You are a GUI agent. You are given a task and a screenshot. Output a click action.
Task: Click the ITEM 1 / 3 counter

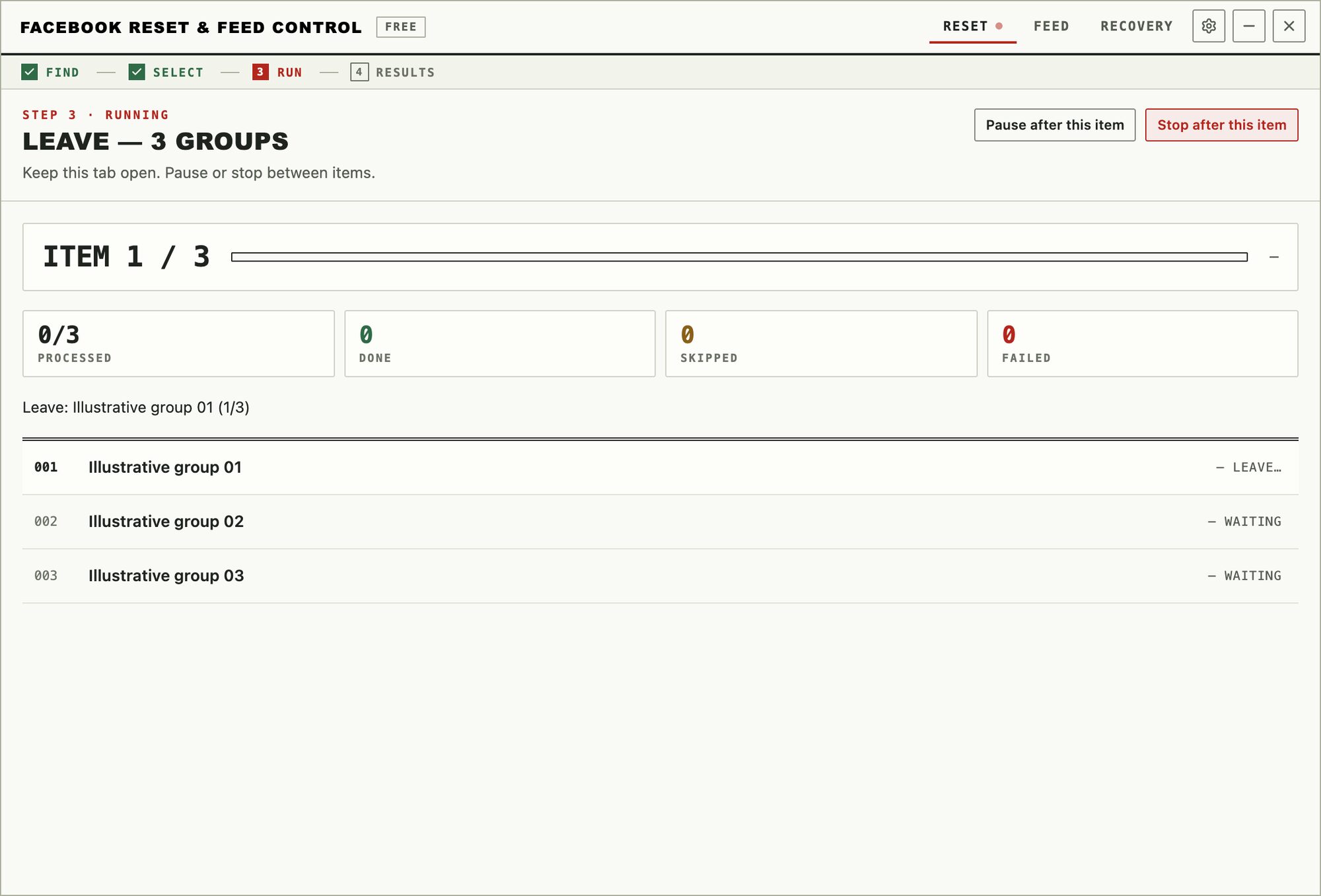point(126,257)
